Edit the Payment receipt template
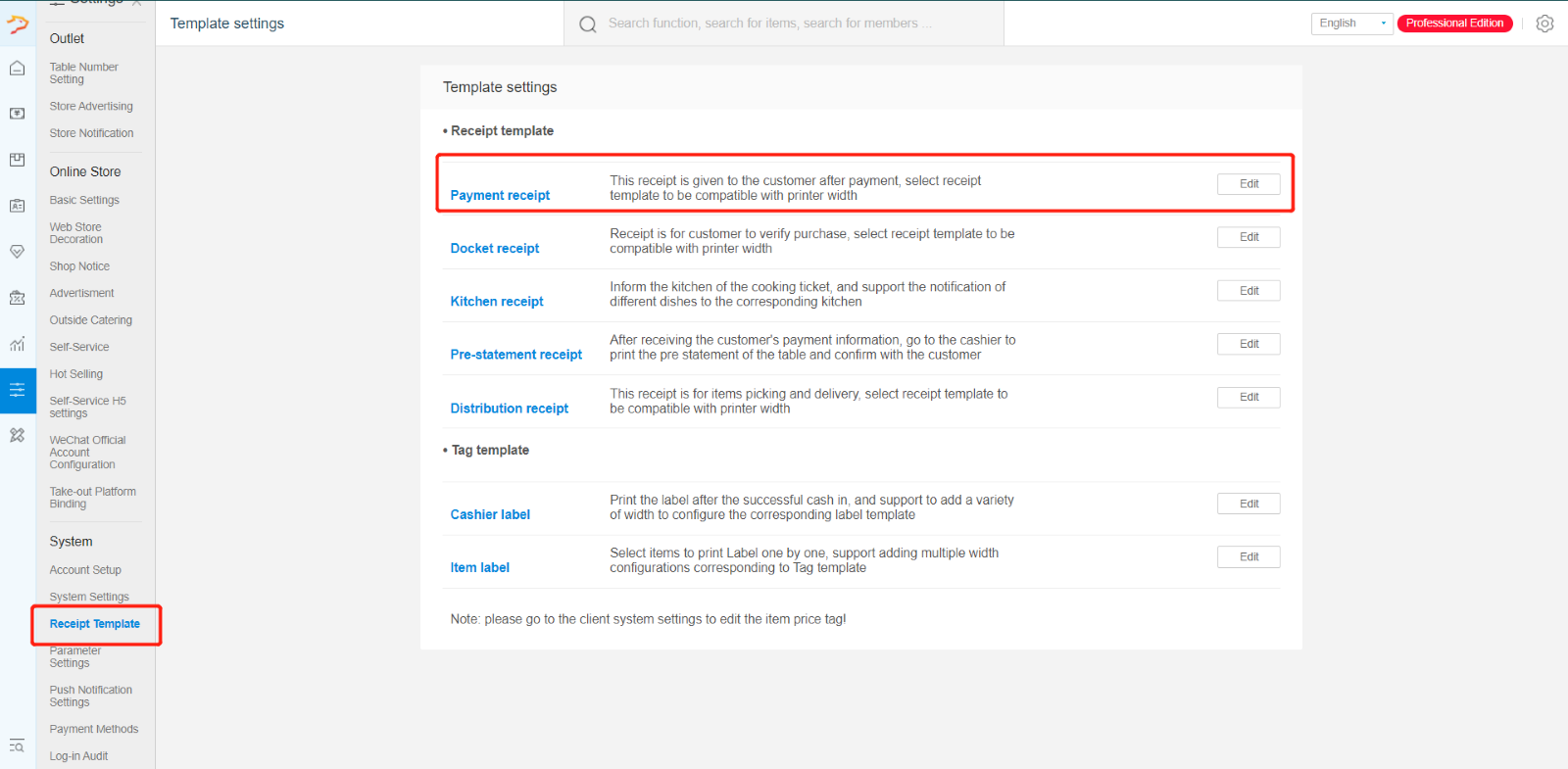Image resolution: width=1568 pixels, height=769 pixels. tap(1249, 184)
